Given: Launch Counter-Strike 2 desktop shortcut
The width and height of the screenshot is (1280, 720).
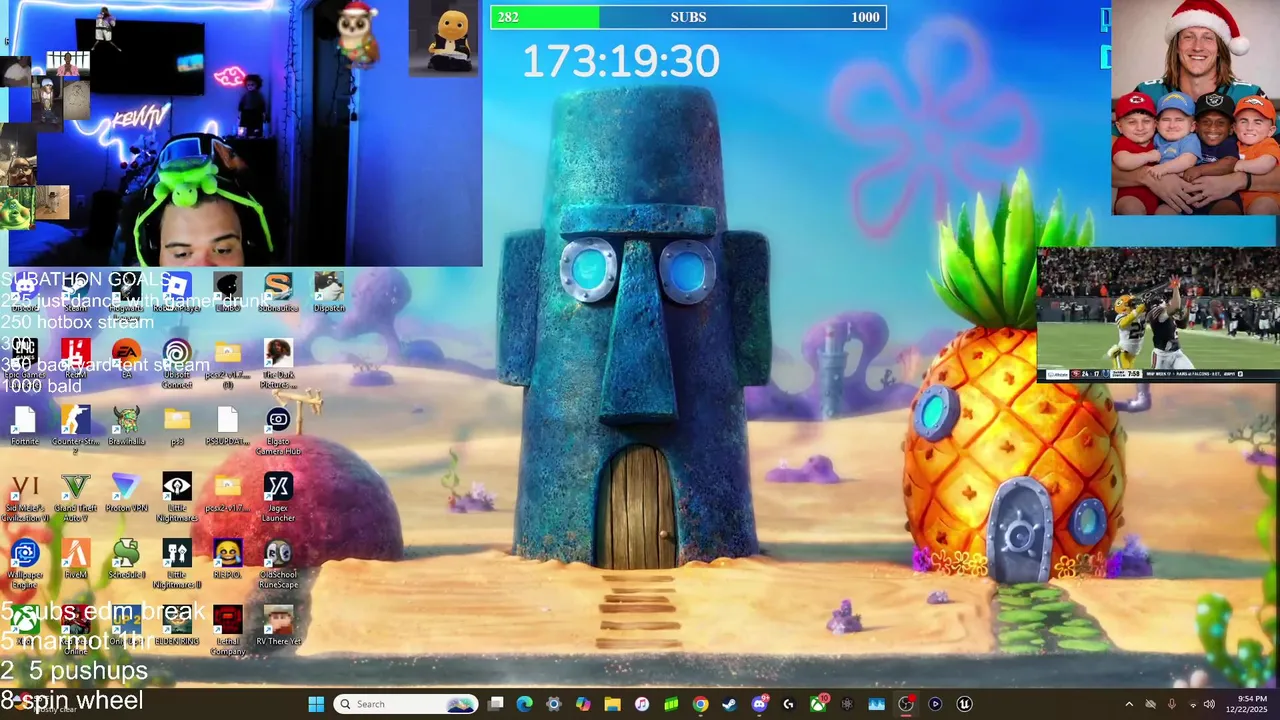Looking at the screenshot, I should [75, 430].
